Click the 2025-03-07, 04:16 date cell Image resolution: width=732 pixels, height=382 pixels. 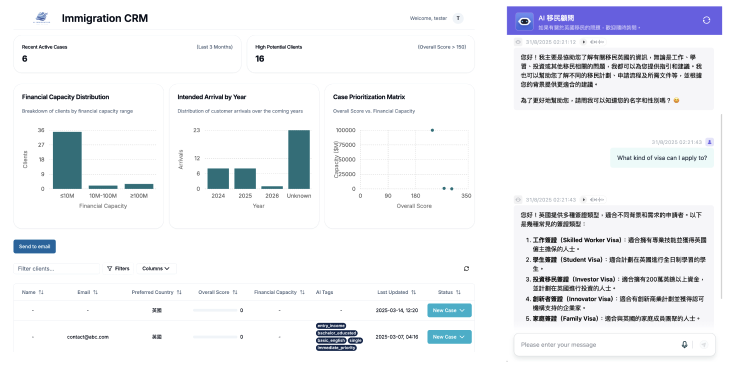[397, 337]
